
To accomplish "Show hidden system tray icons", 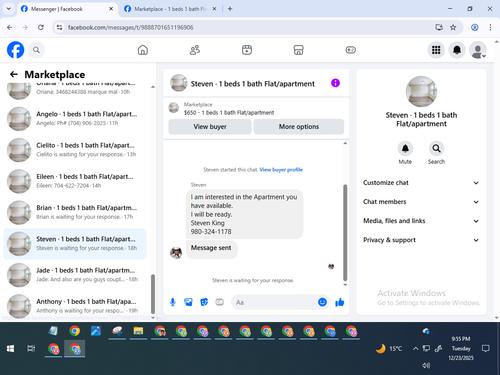I will click(x=415, y=349).
